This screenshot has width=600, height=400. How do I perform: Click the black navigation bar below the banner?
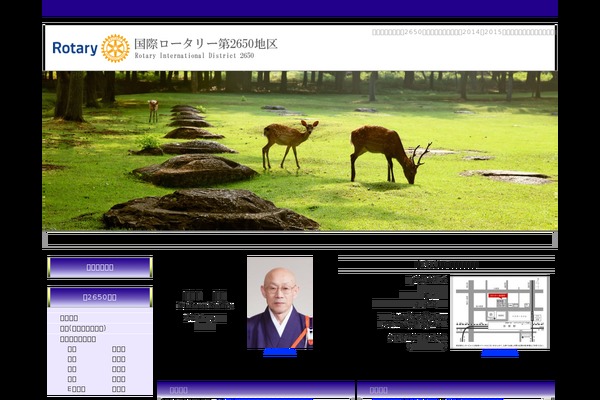pyautogui.click(x=300, y=240)
